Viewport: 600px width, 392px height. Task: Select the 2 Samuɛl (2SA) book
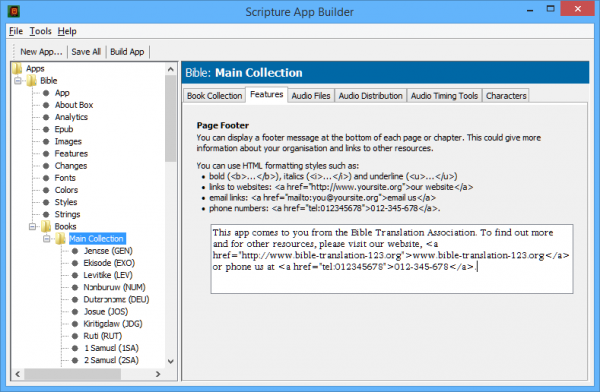[111, 360]
